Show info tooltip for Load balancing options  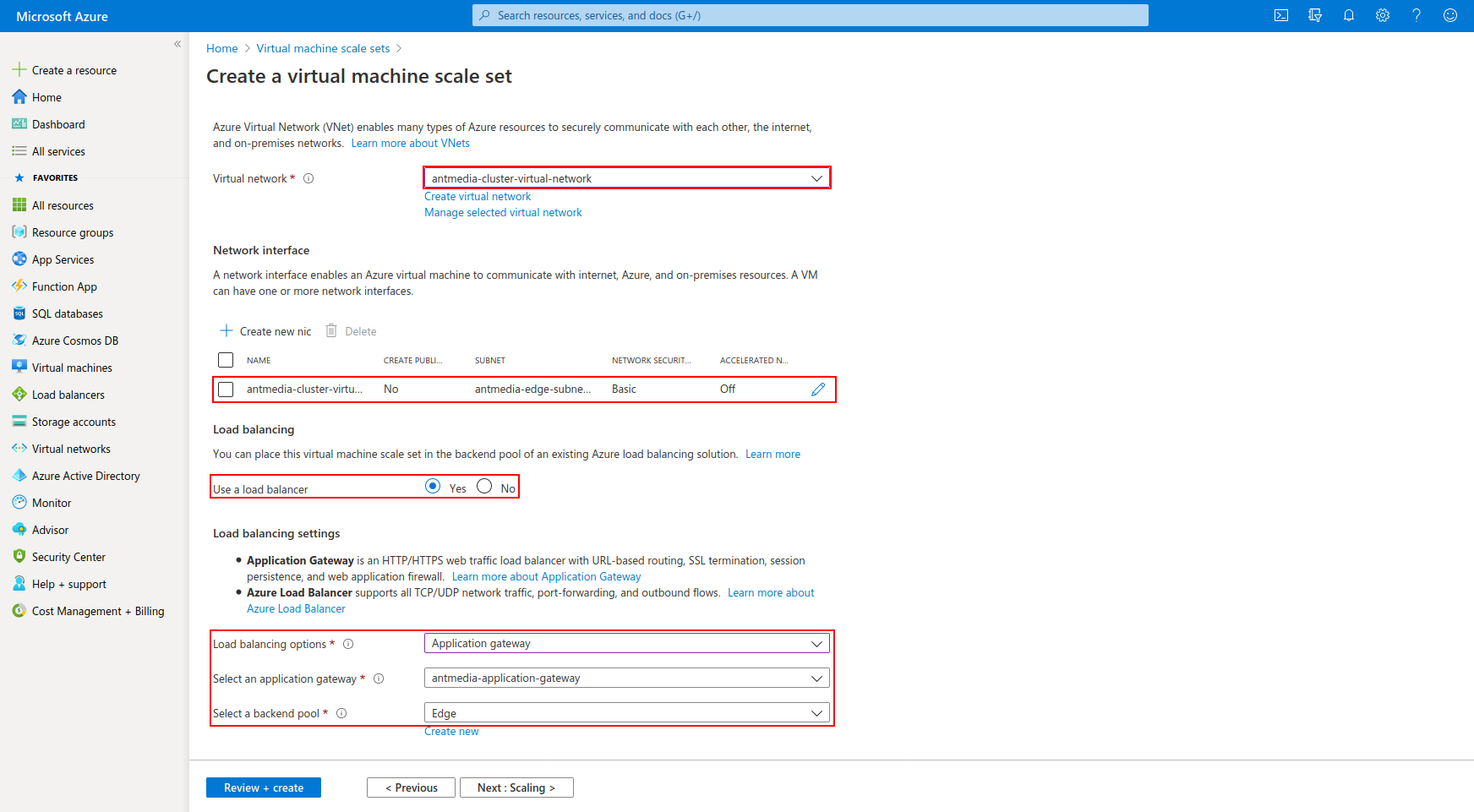pyautogui.click(x=348, y=644)
